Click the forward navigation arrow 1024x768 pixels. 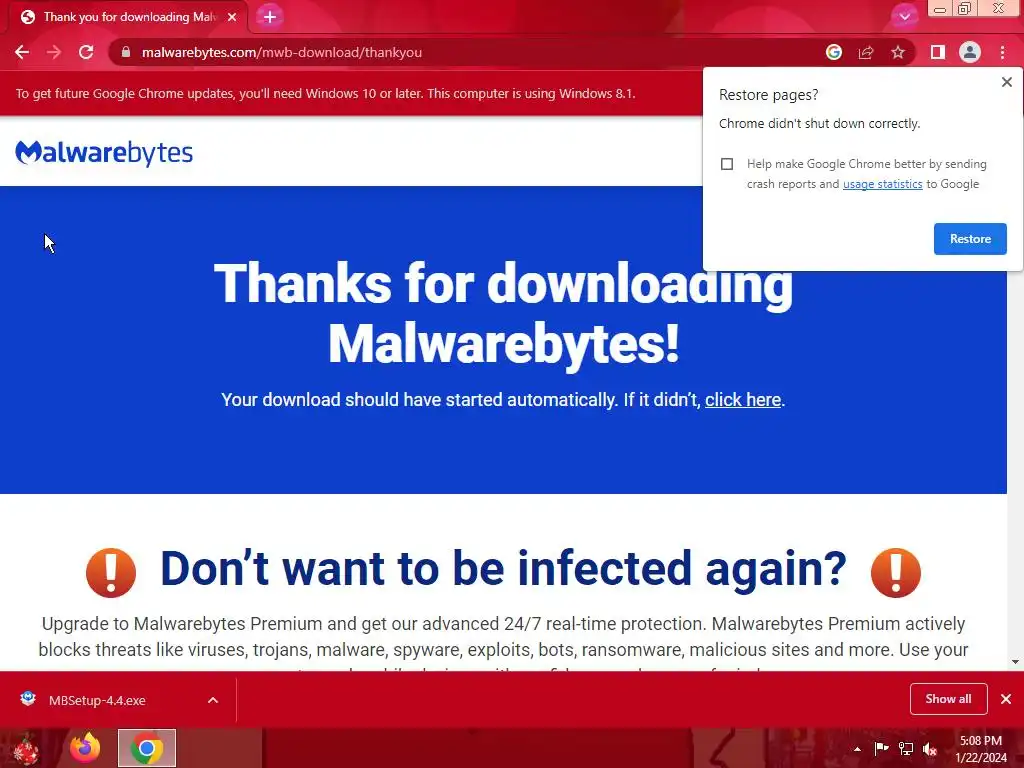54,52
